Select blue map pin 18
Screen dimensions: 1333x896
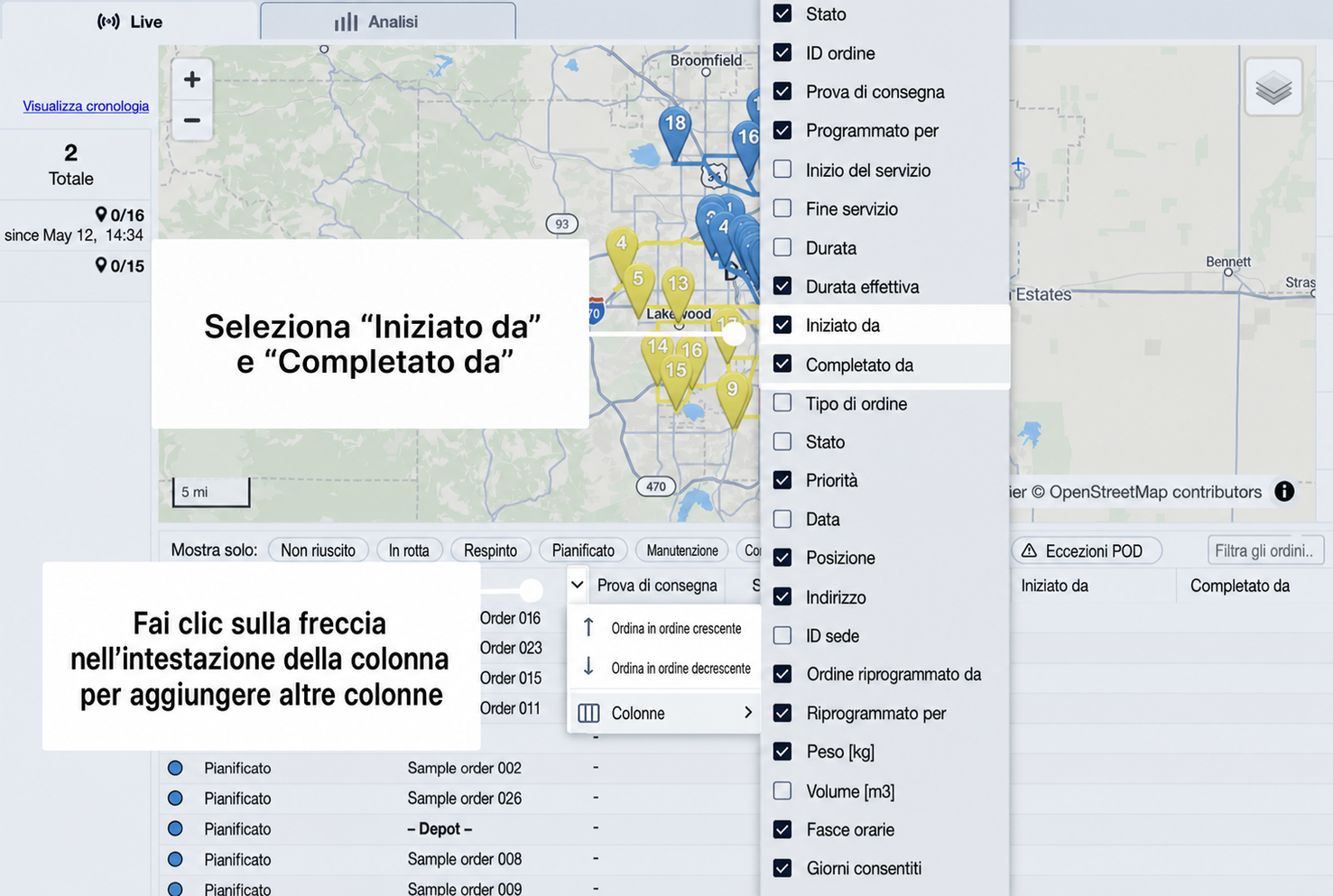coord(675,133)
